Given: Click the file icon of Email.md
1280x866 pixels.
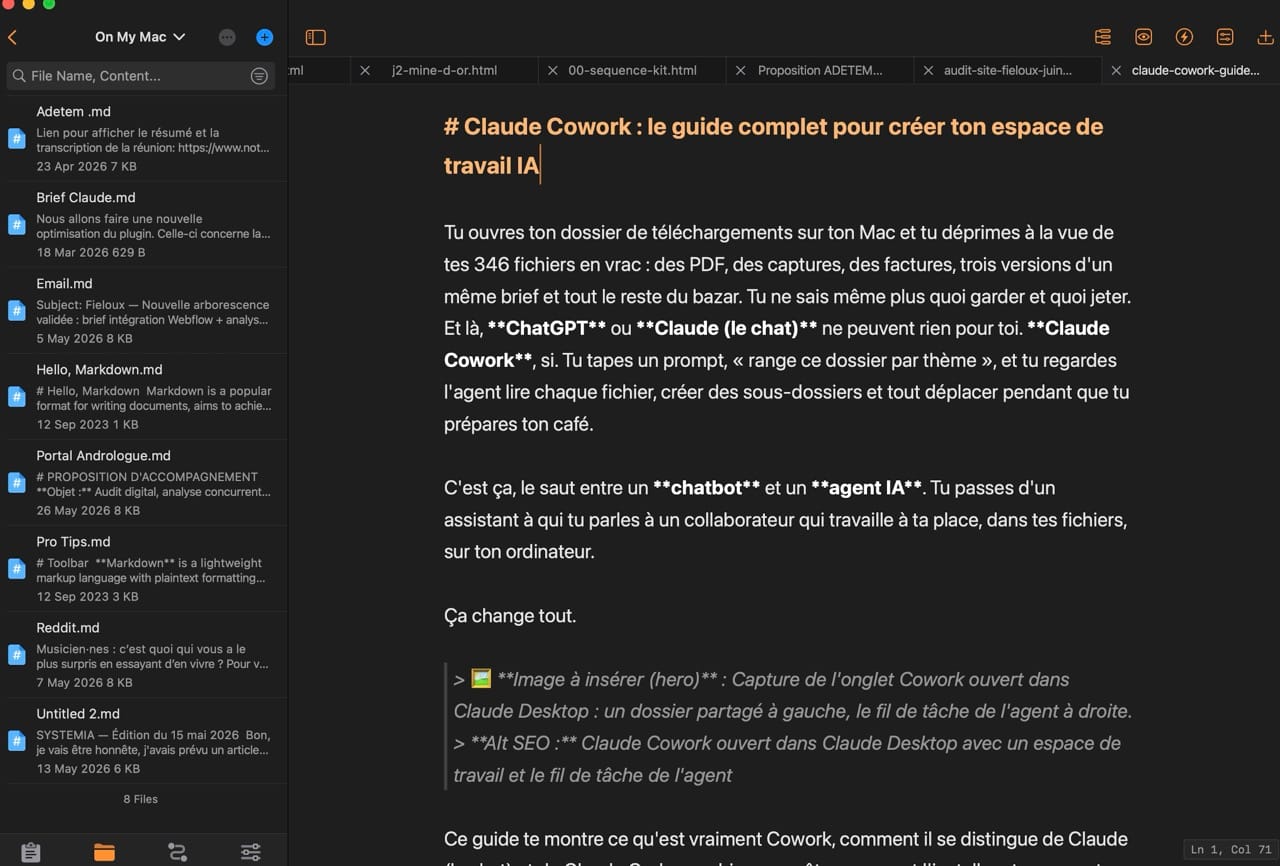Looking at the screenshot, I should [x=16, y=311].
